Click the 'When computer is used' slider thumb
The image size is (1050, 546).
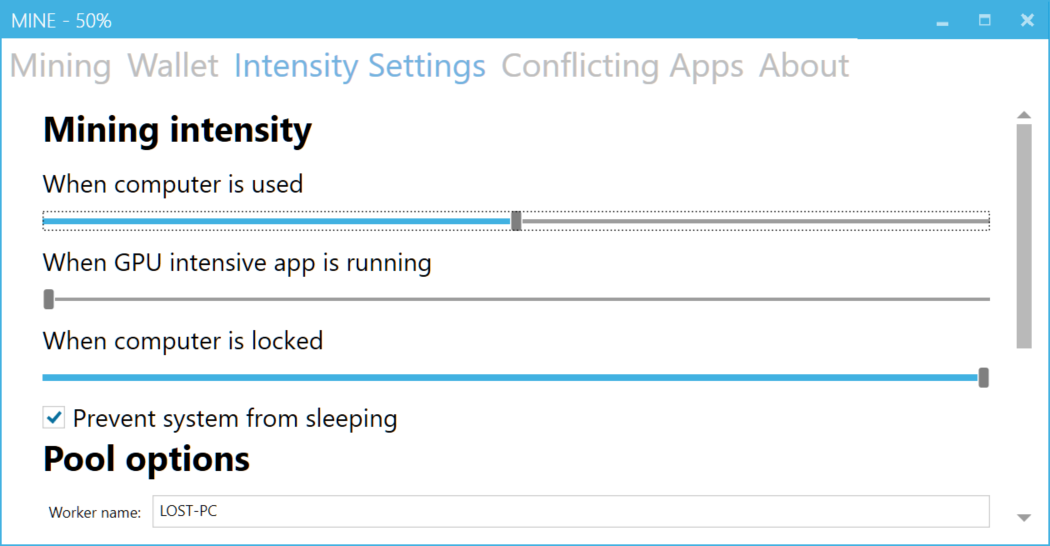click(x=516, y=221)
